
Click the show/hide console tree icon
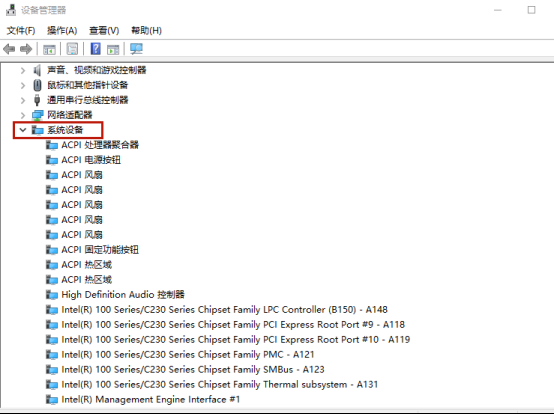tap(49, 49)
